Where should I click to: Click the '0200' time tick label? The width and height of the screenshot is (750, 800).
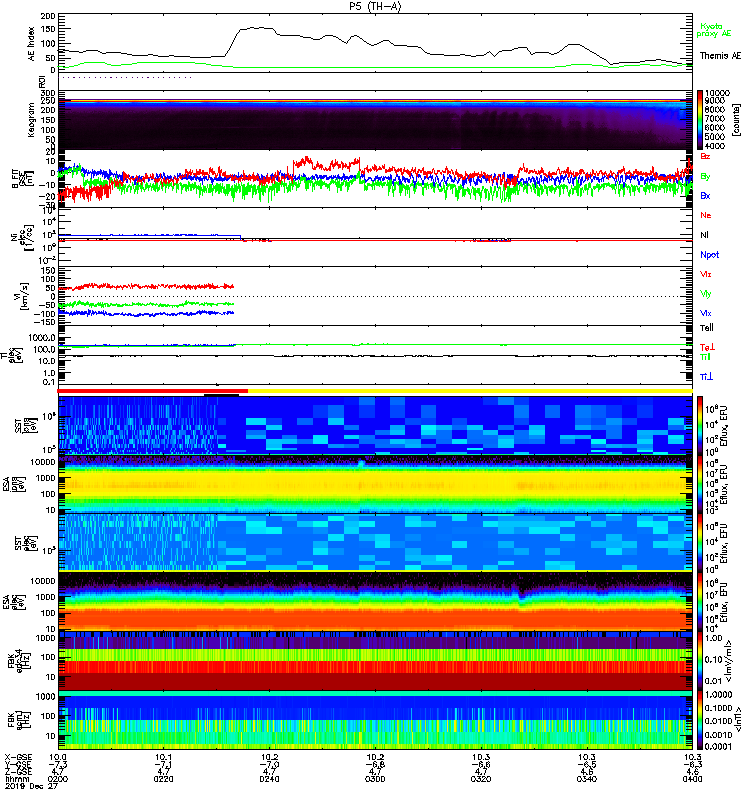58,779
